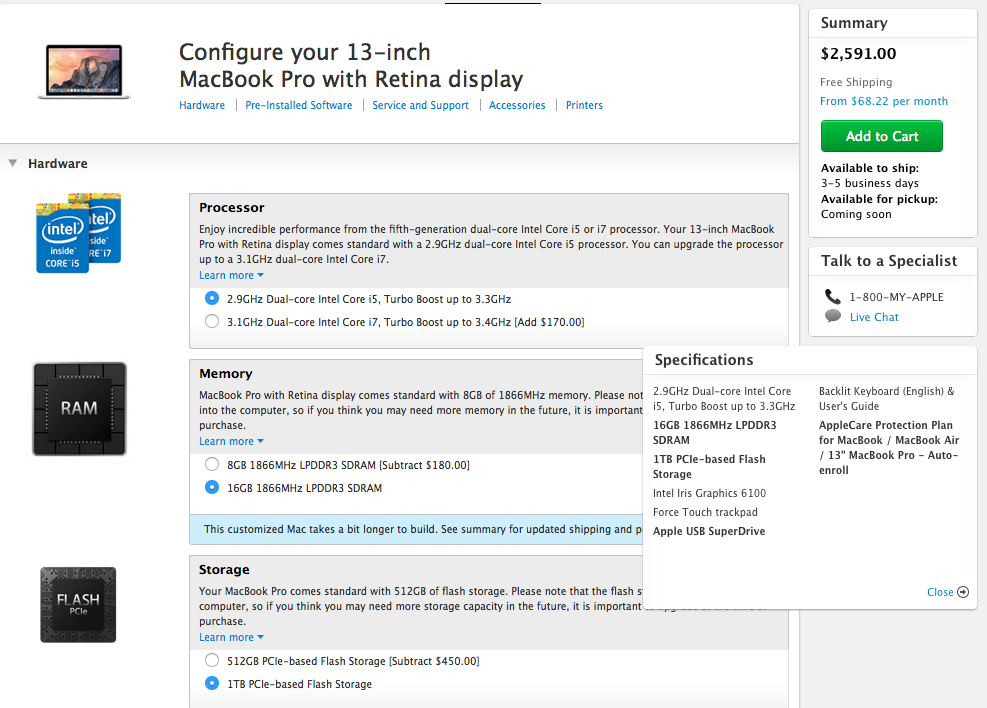The width and height of the screenshot is (987, 708).
Task: Click Intel Iris Graphics 6100 spec line
Action: pos(709,493)
